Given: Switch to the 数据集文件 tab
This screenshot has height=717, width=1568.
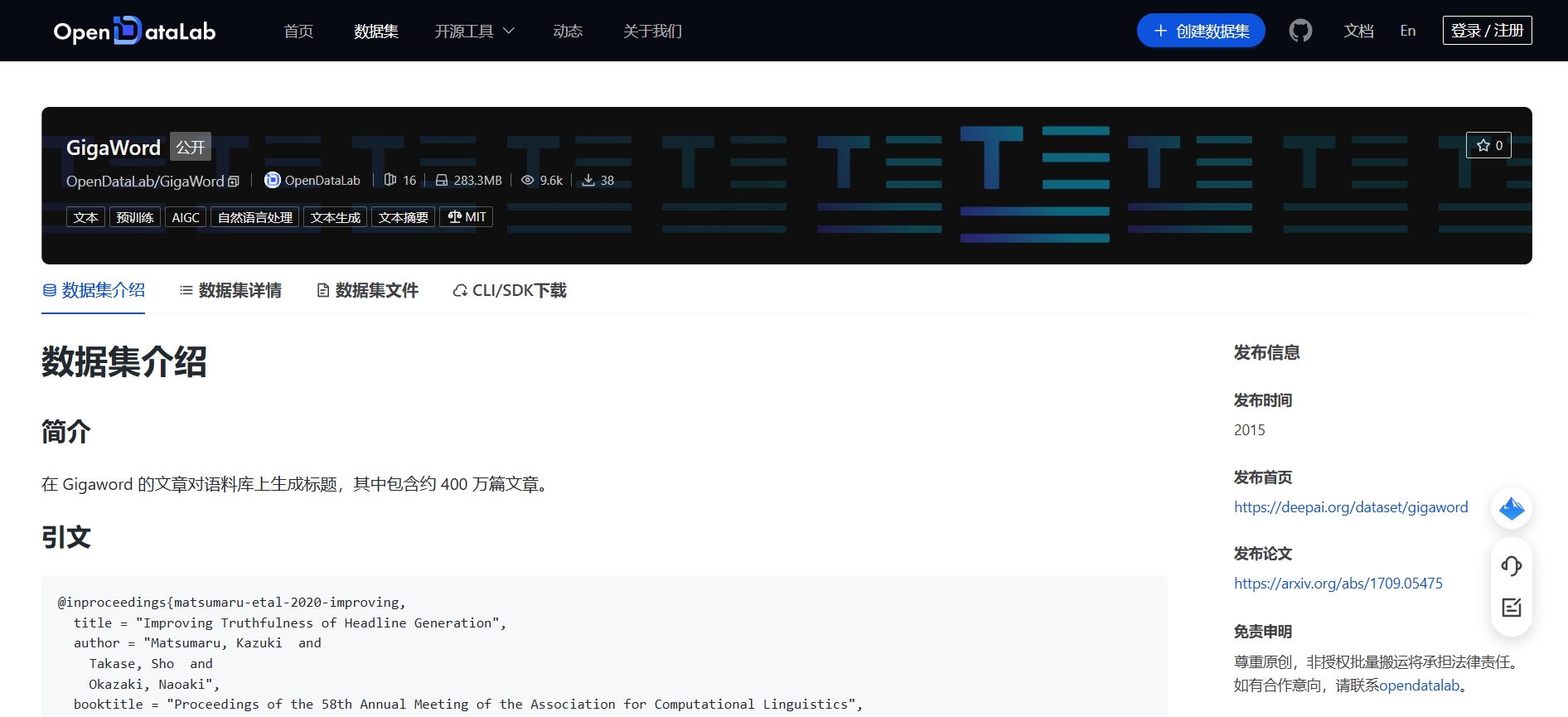Looking at the screenshot, I should pyautogui.click(x=368, y=290).
